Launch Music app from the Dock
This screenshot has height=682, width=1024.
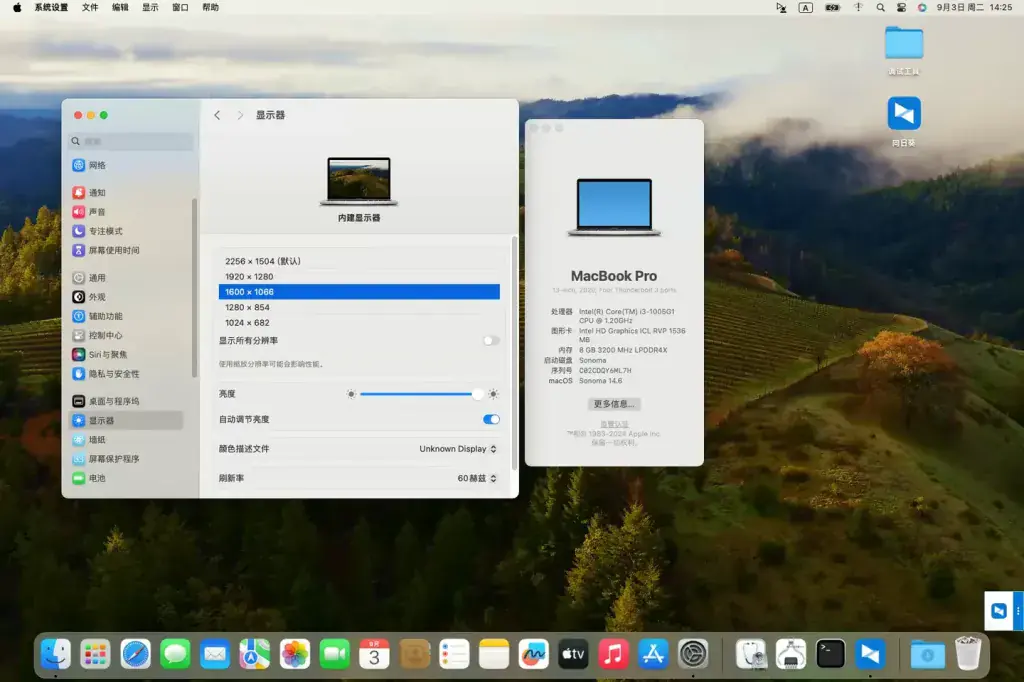[613, 654]
